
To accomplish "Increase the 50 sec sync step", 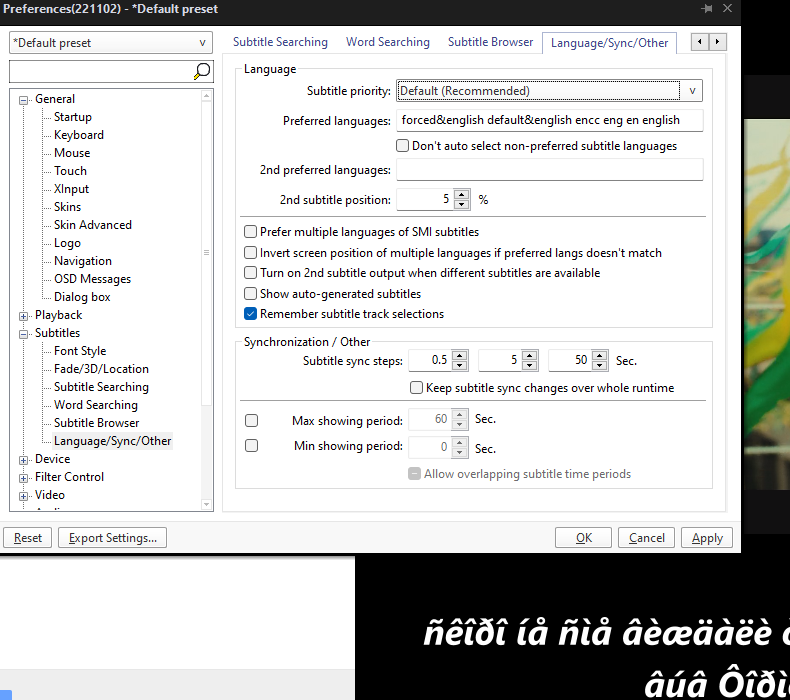I will point(600,356).
